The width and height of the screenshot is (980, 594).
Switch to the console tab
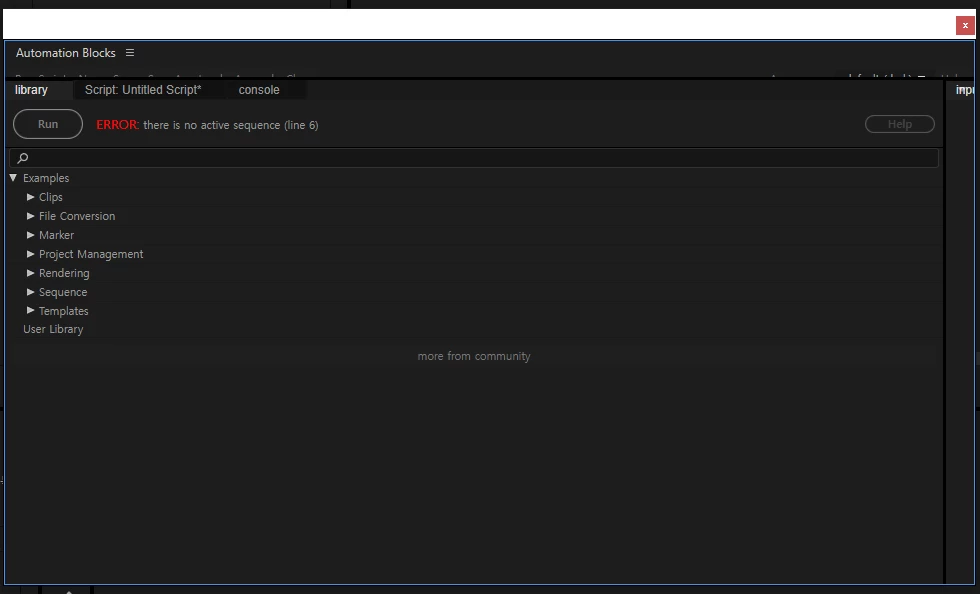[259, 90]
